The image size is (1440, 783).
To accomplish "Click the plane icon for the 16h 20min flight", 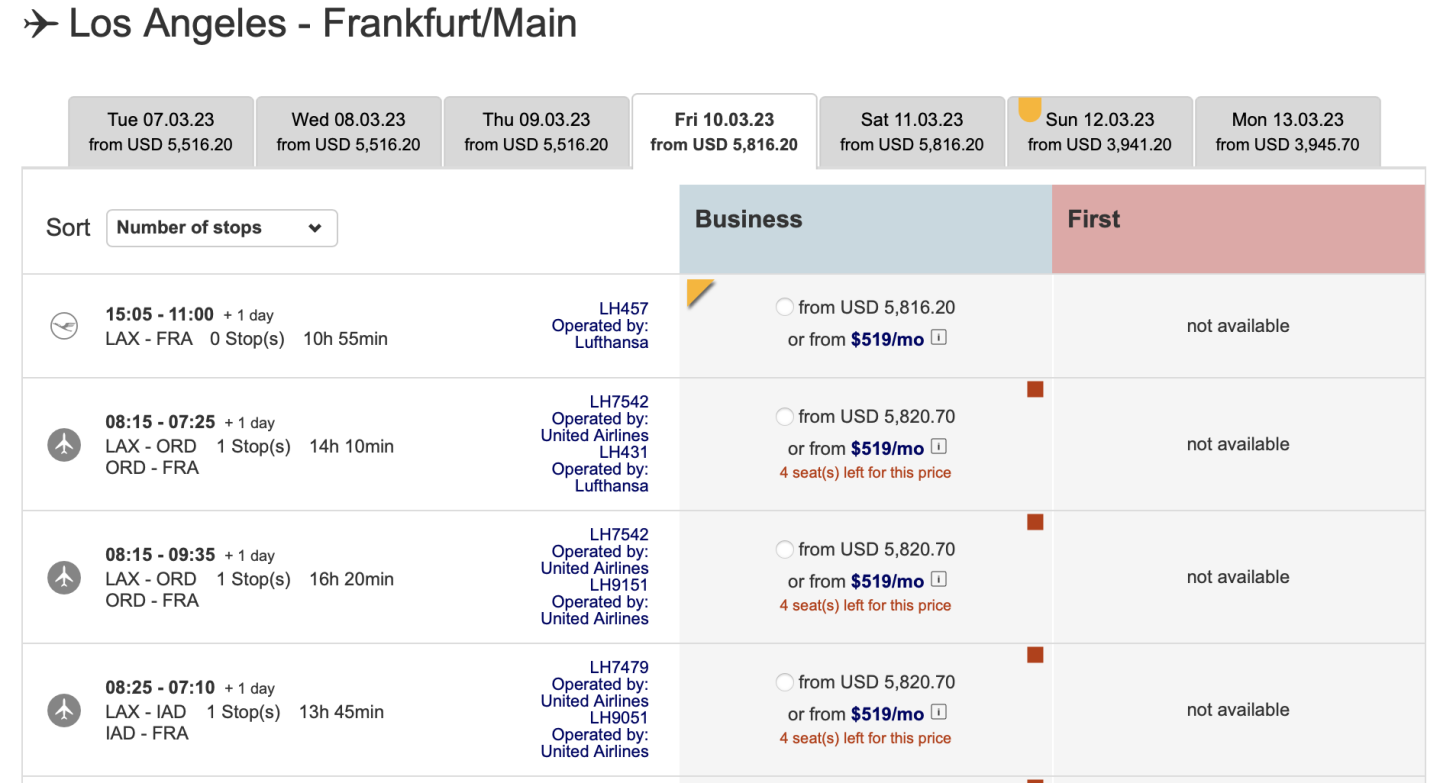I will pyautogui.click(x=64, y=577).
